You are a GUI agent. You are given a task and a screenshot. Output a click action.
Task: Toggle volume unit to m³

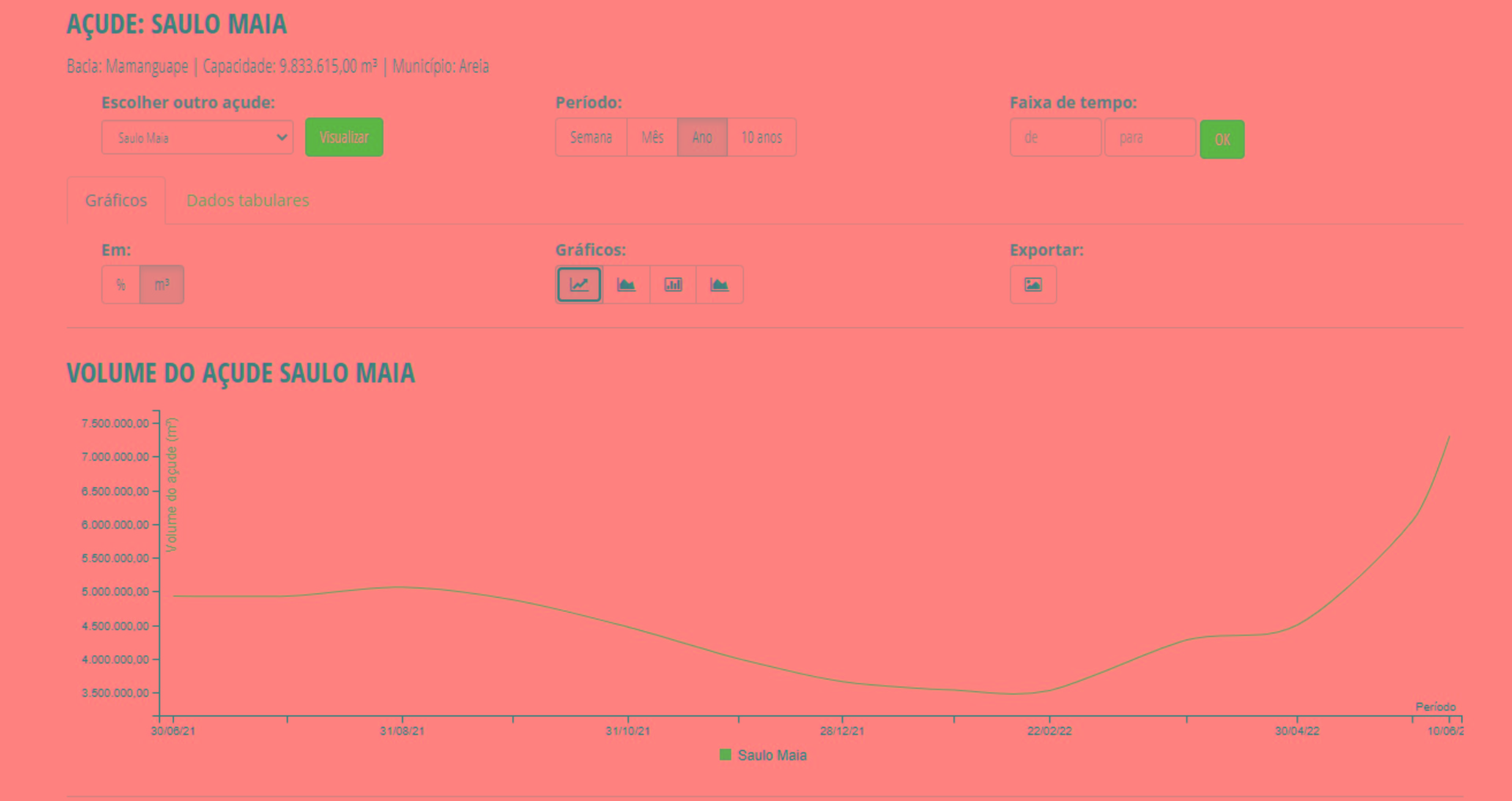click(x=161, y=284)
